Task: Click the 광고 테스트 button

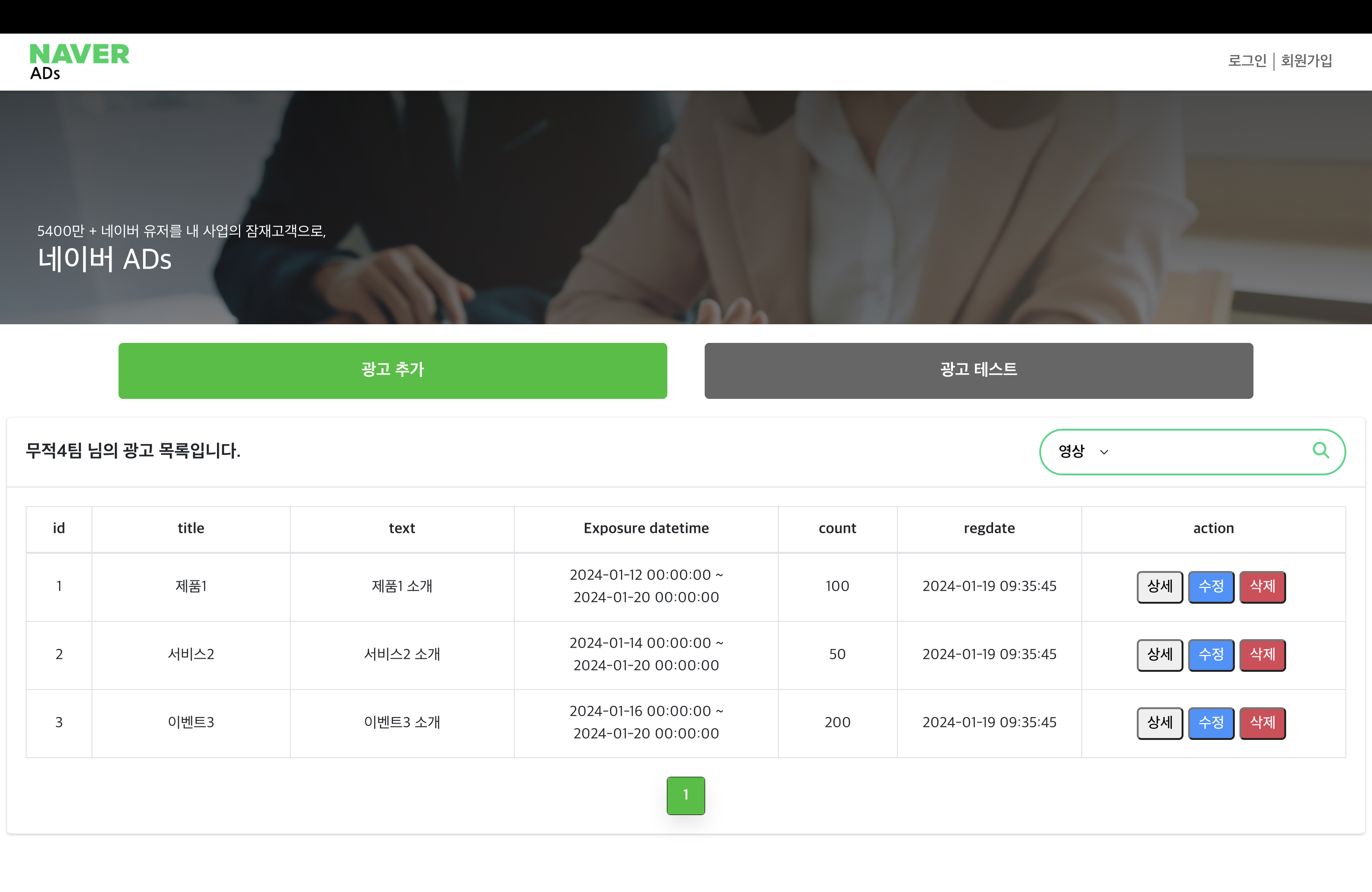Action: pos(978,370)
